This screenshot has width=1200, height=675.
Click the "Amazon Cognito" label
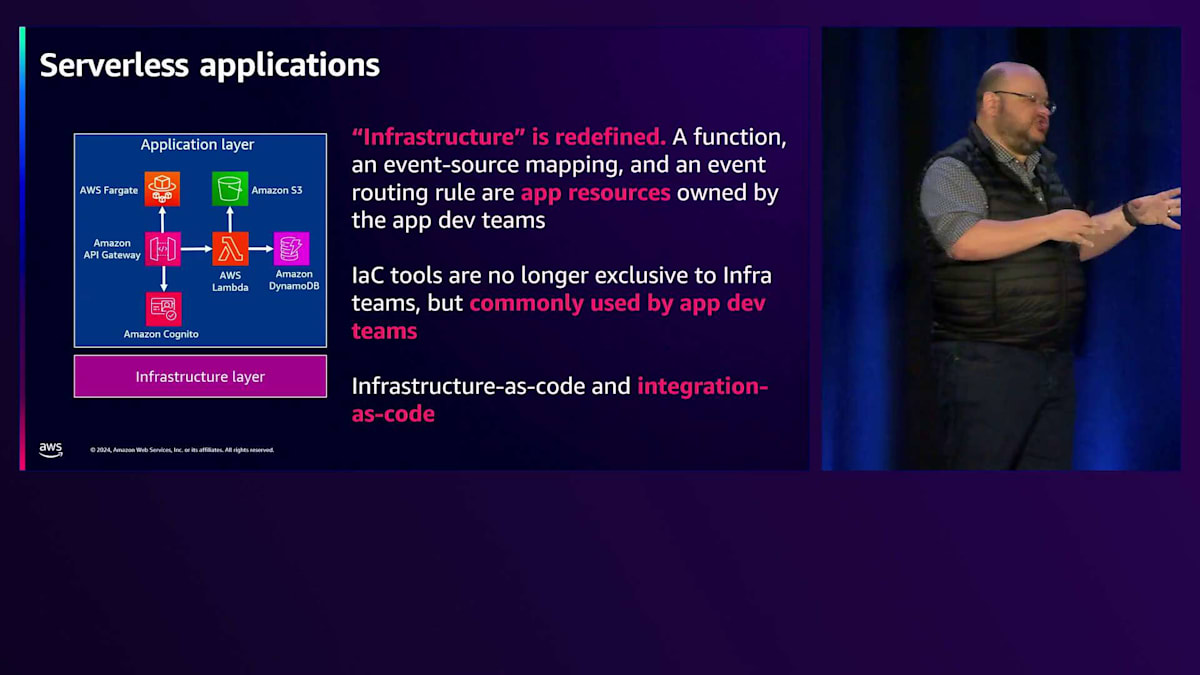point(161,334)
